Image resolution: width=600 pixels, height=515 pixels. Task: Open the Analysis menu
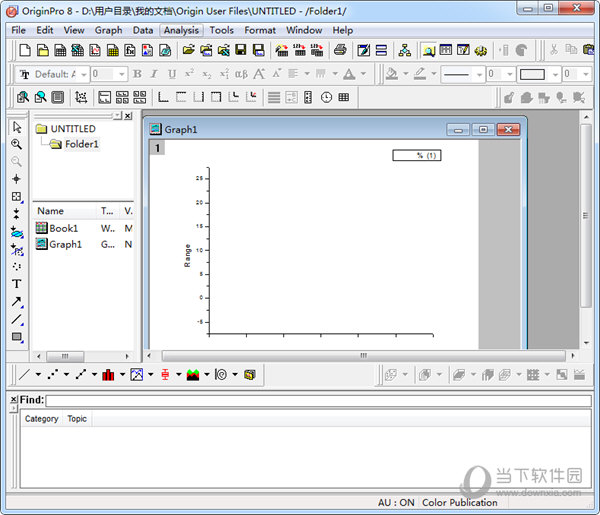[181, 30]
